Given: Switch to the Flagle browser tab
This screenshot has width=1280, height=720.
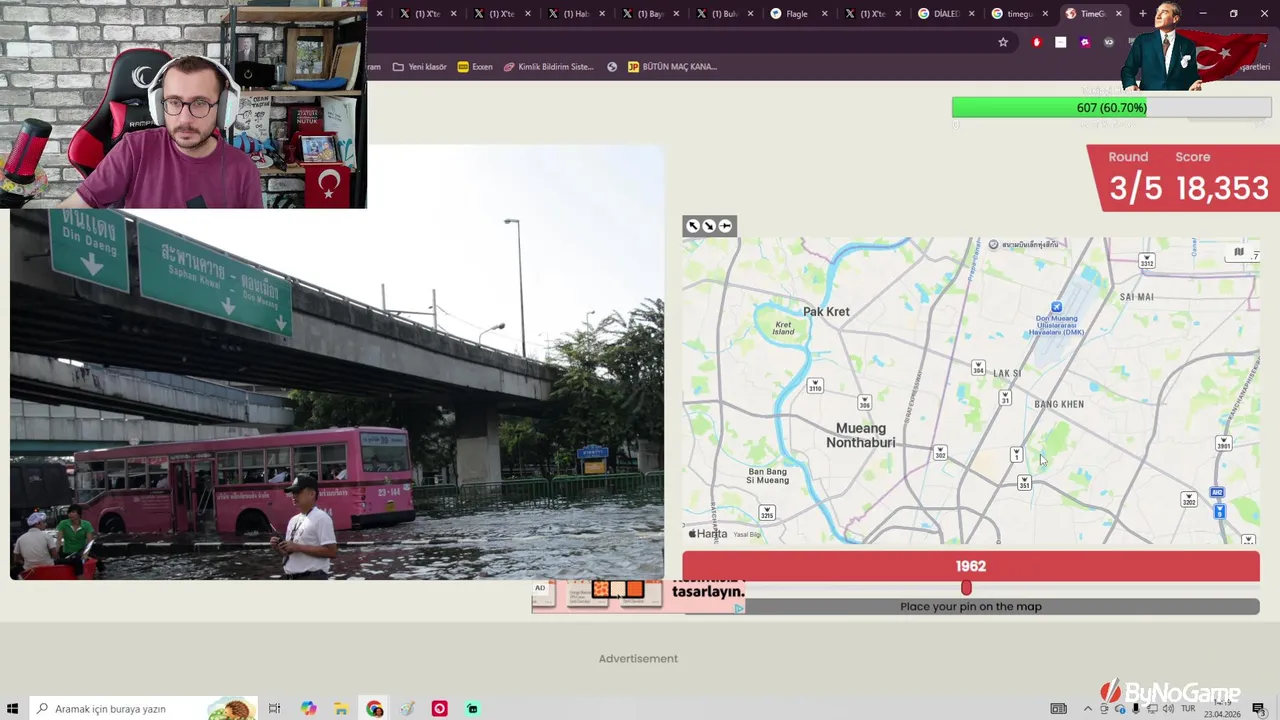Looking at the screenshot, I should pyautogui.click(x=796, y=14).
